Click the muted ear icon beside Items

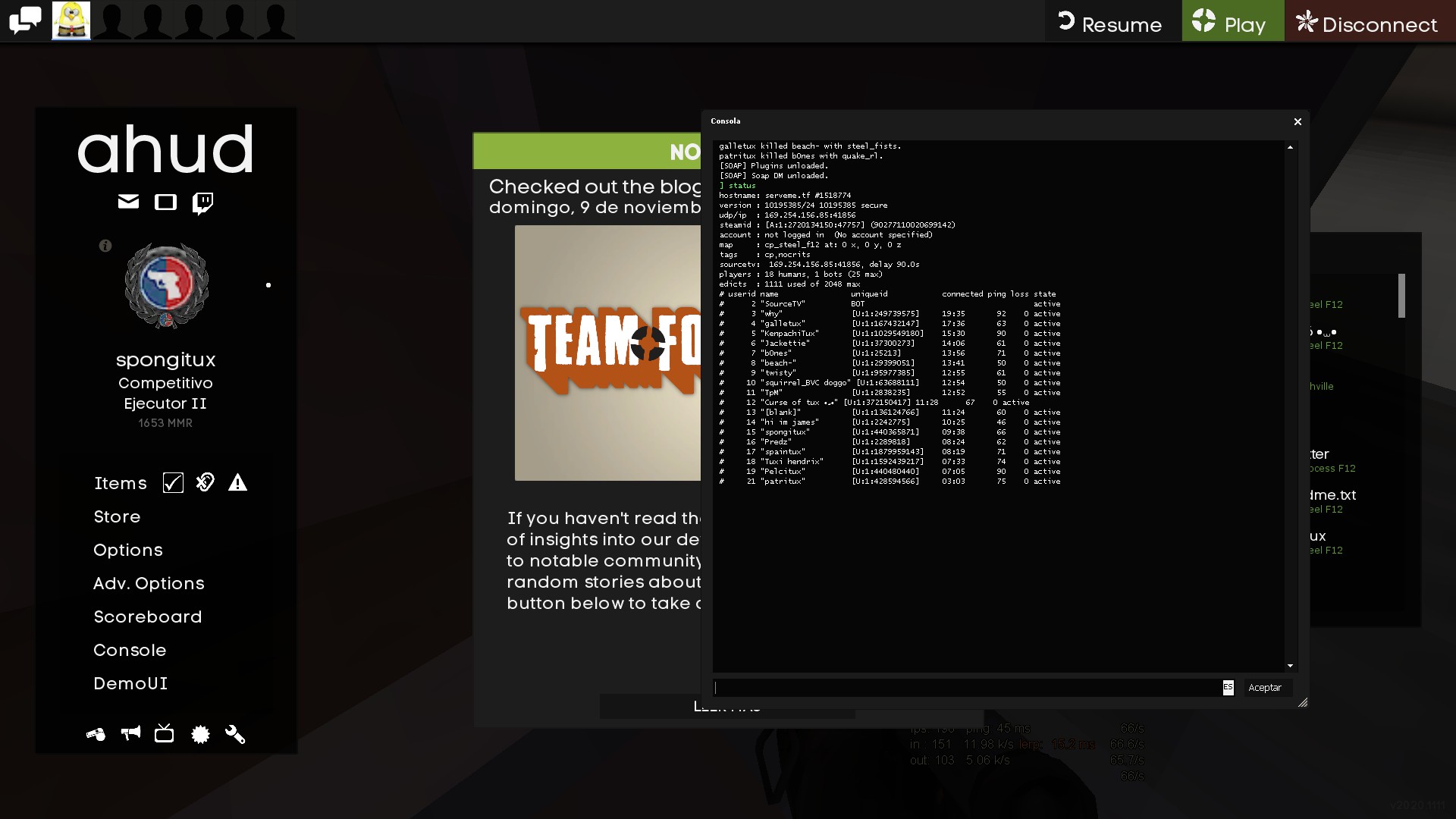[205, 482]
